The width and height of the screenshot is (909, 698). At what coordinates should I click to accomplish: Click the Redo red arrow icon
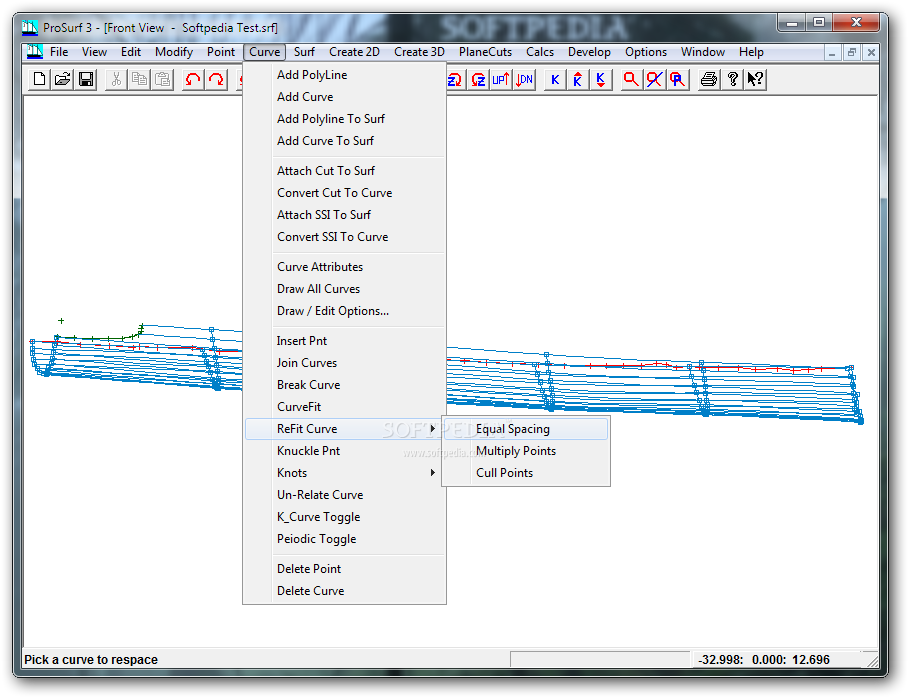coord(216,79)
